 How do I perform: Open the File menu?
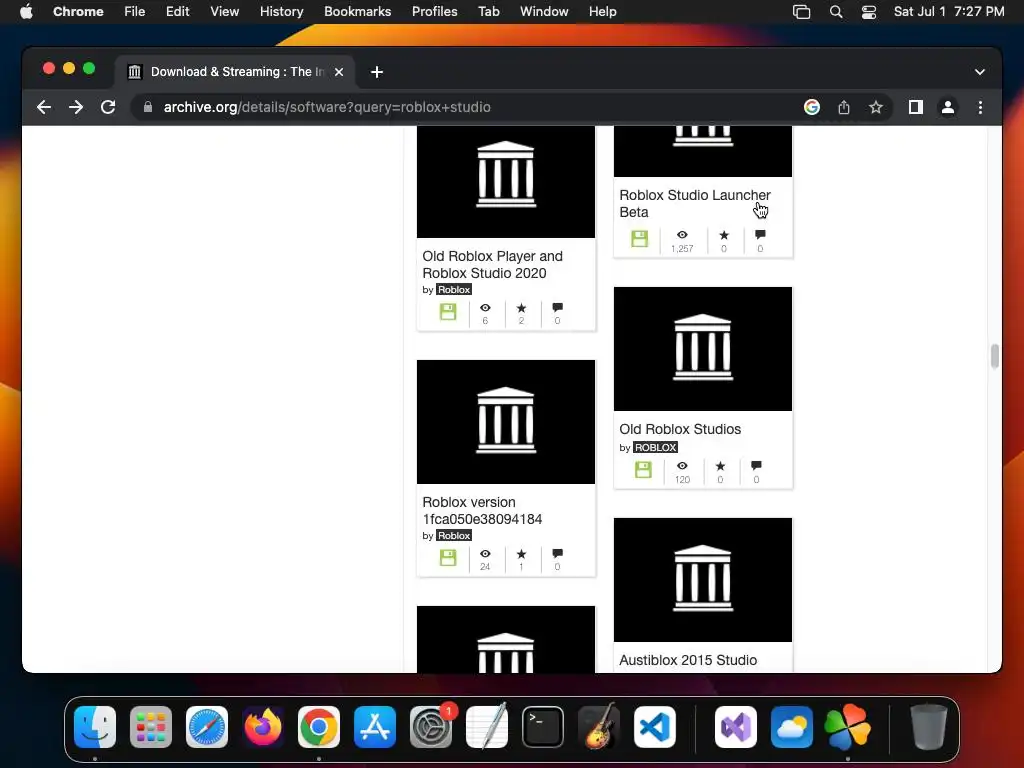(135, 11)
